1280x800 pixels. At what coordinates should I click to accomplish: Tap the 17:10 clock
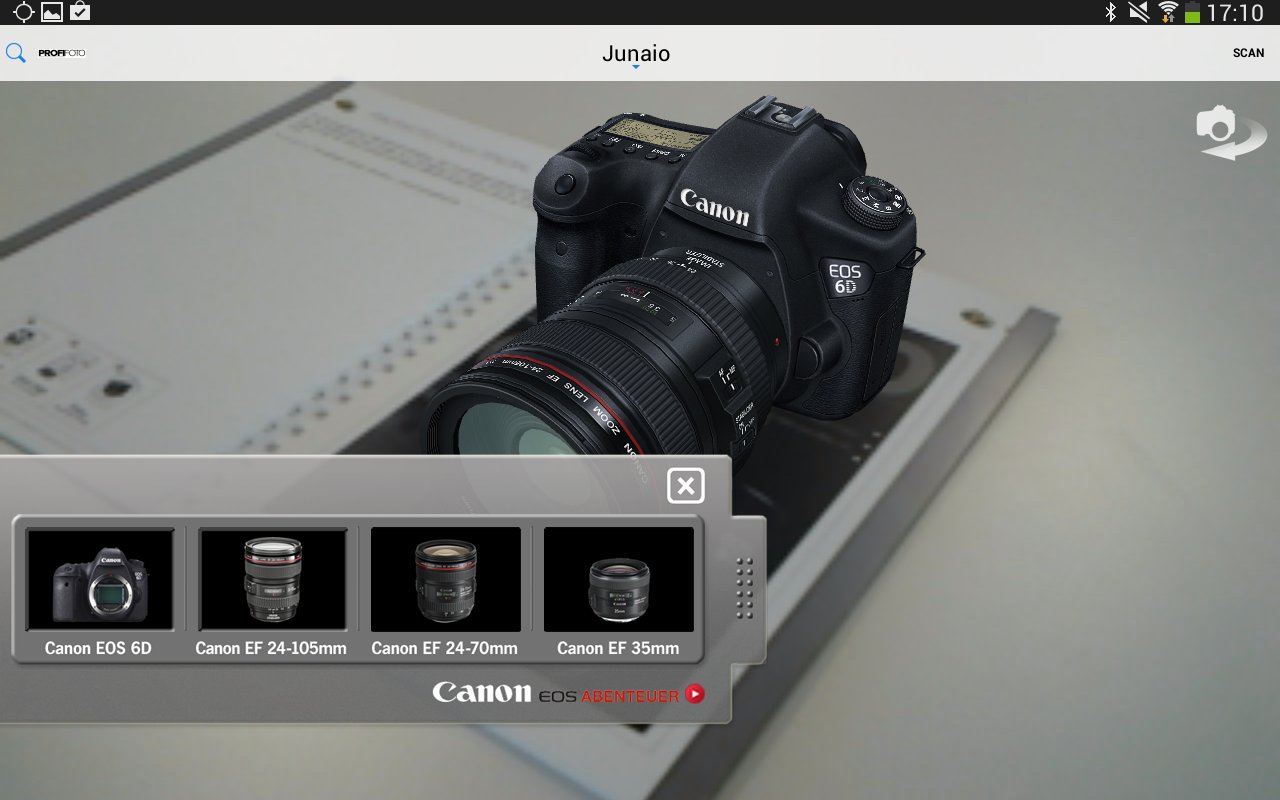1235,12
